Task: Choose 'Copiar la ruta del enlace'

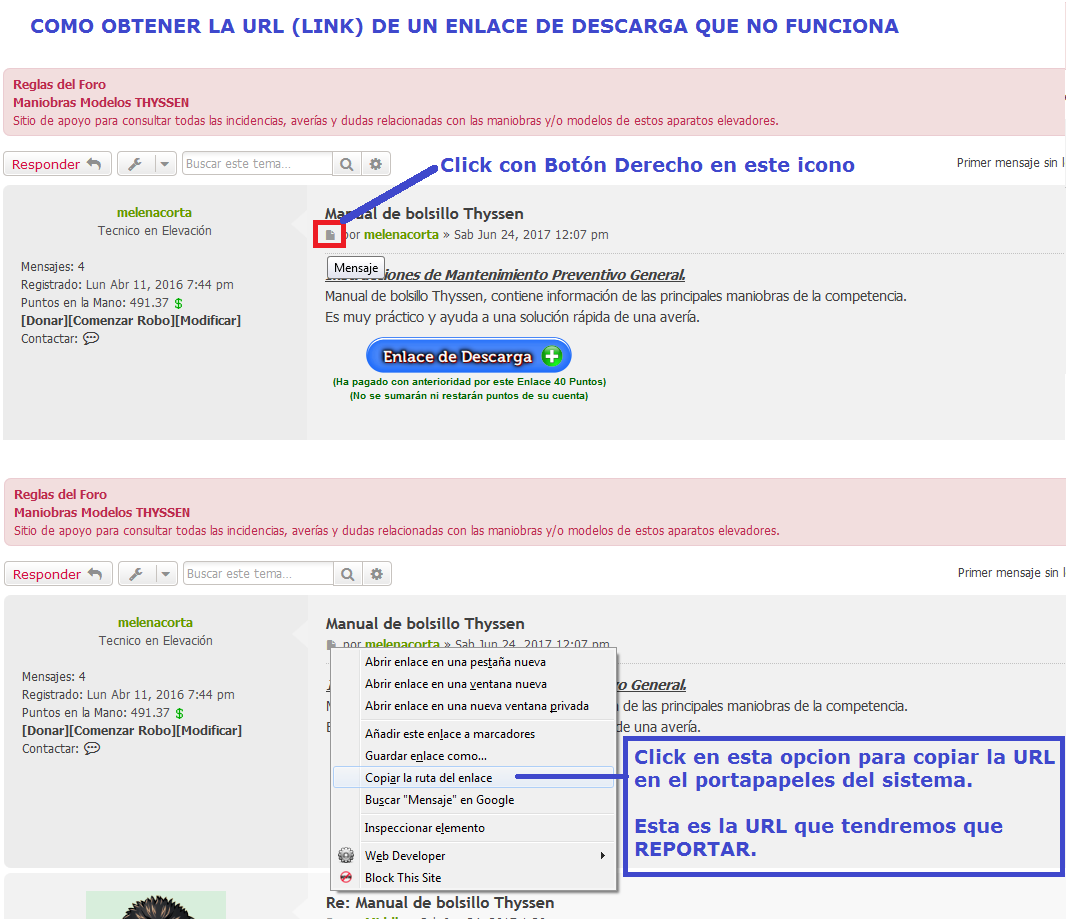Action: point(473,778)
